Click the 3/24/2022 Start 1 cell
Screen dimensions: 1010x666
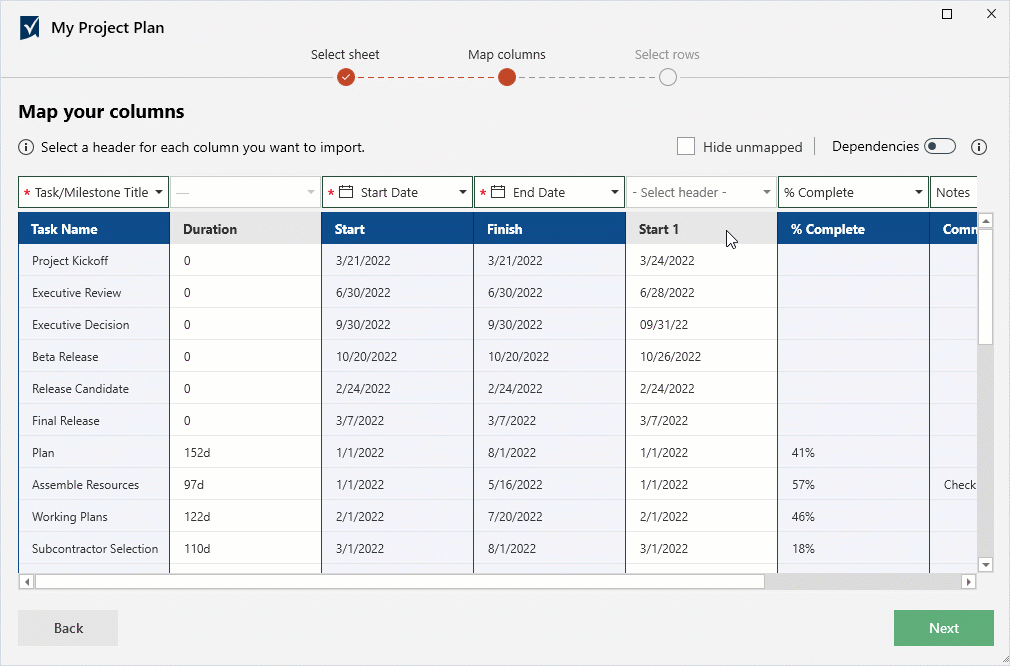(701, 261)
